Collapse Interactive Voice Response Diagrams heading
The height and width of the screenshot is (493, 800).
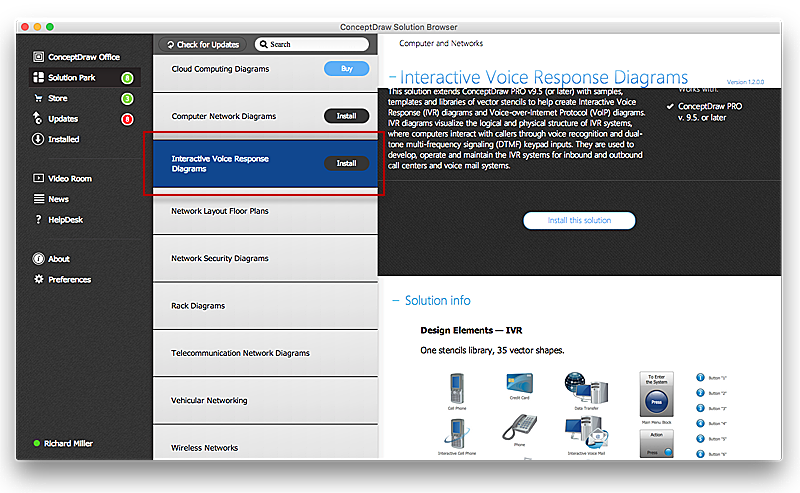point(393,78)
